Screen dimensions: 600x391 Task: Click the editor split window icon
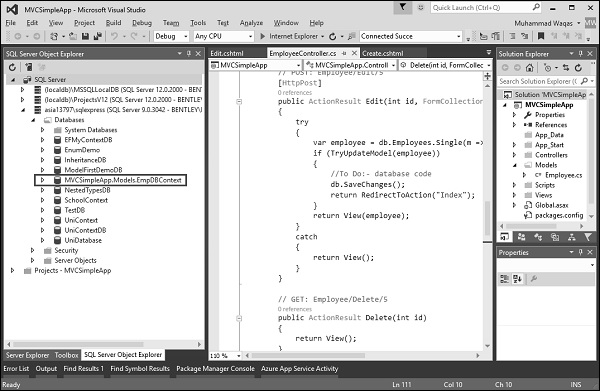(x=488, y=76)
